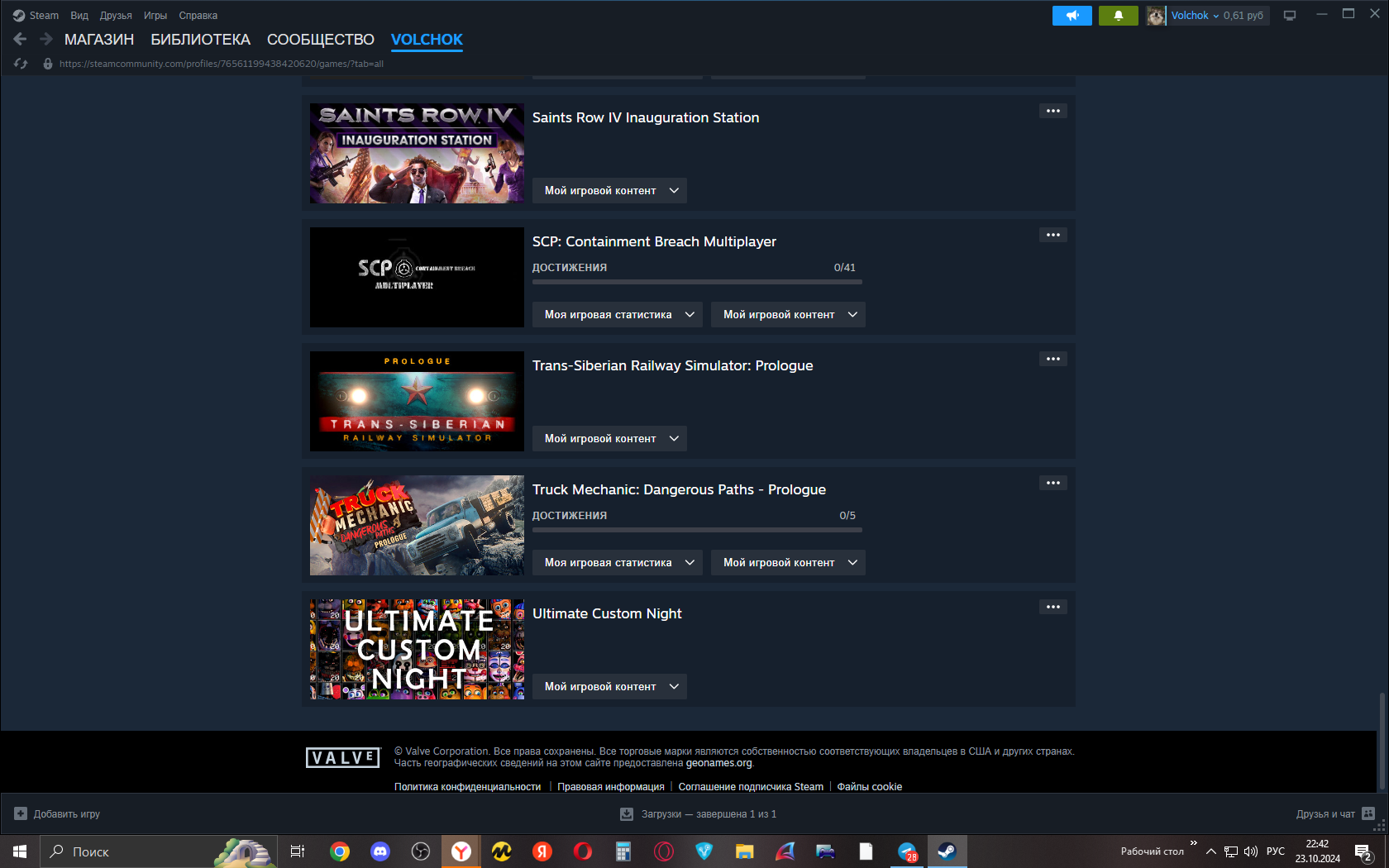
Task: Reload the page with the refresh icon
Action: click(21, 64)
